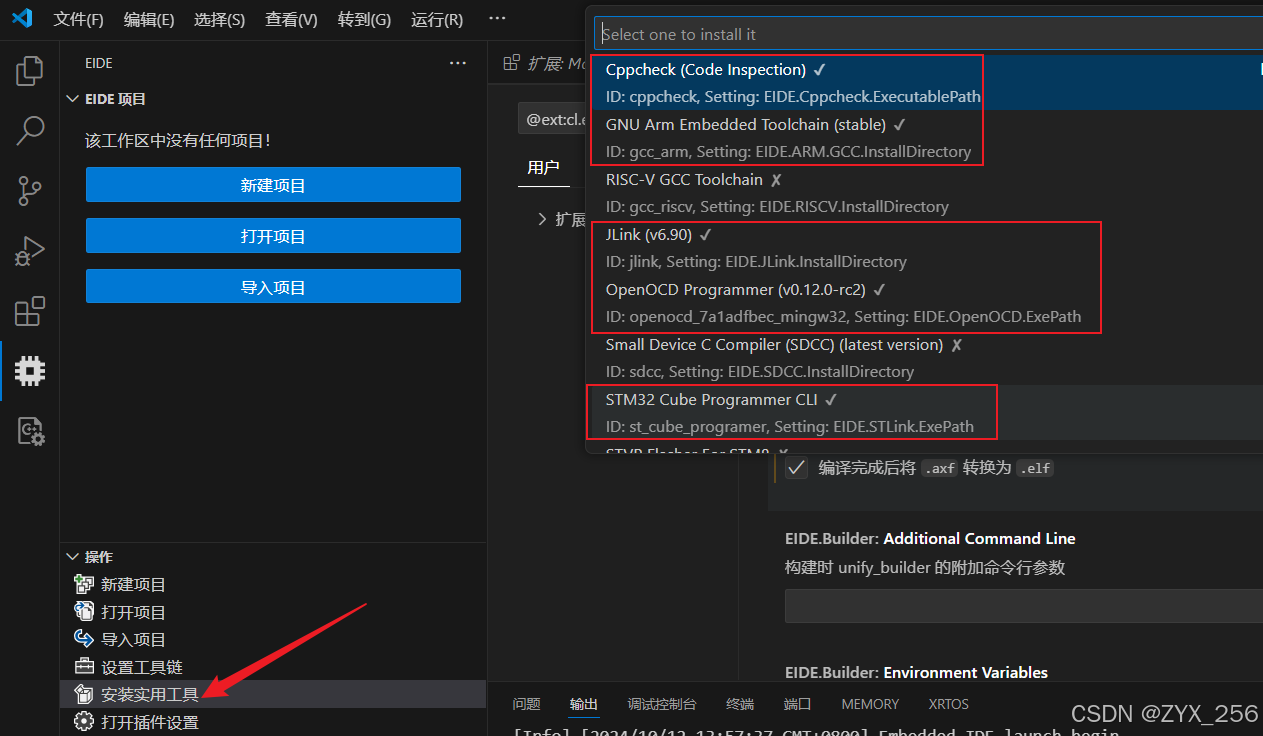Click the @ext settings search box
1263x736 pixels.
(x=552, y=119)
